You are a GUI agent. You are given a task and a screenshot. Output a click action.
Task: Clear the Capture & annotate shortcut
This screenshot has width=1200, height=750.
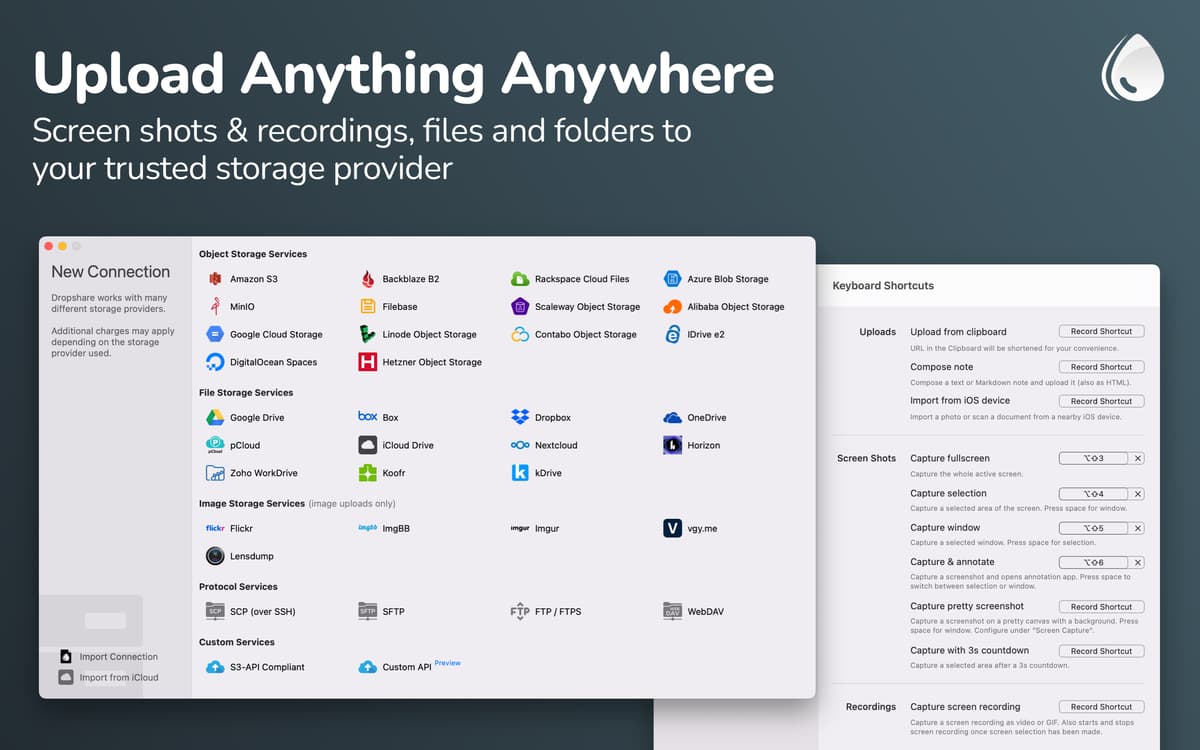coord(1138,563)
